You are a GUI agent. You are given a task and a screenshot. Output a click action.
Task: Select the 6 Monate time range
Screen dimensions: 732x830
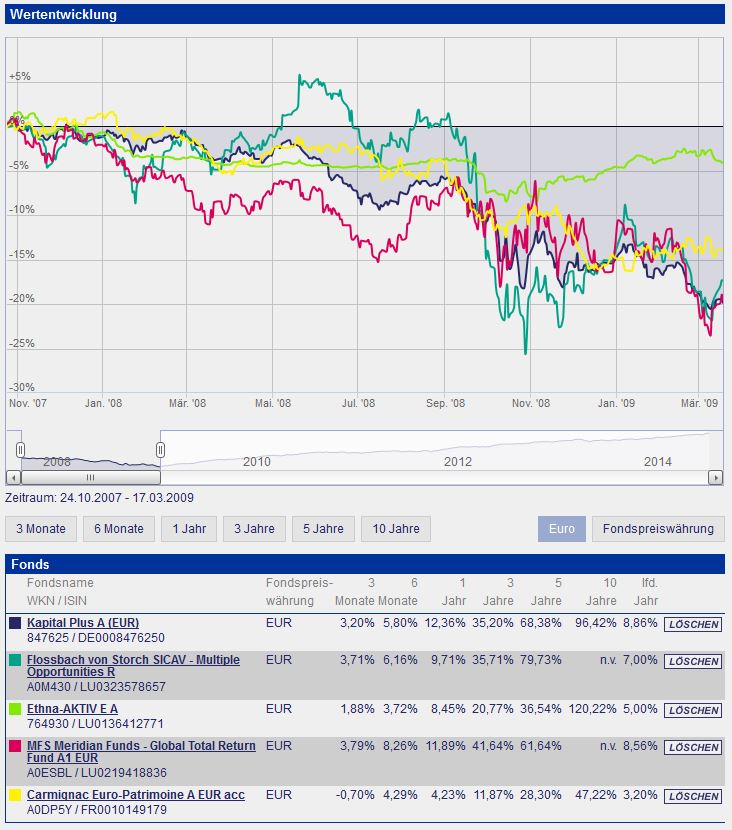coord(119,529)
